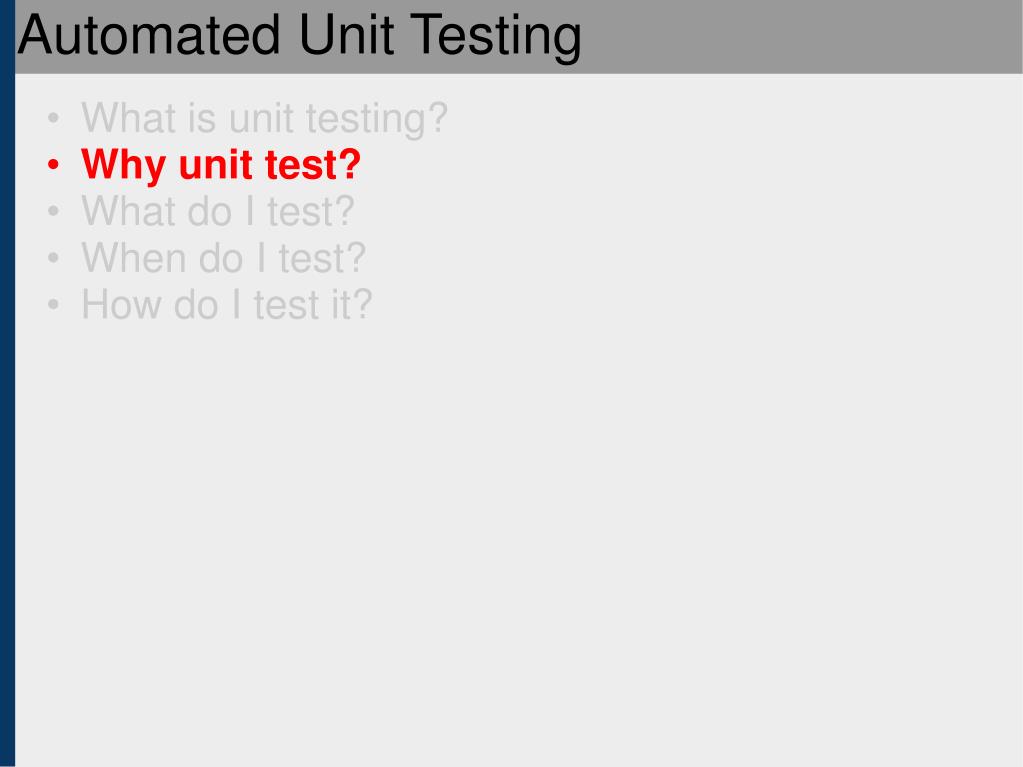Click the word 'Unit' in the title

(x=346, y=35)
